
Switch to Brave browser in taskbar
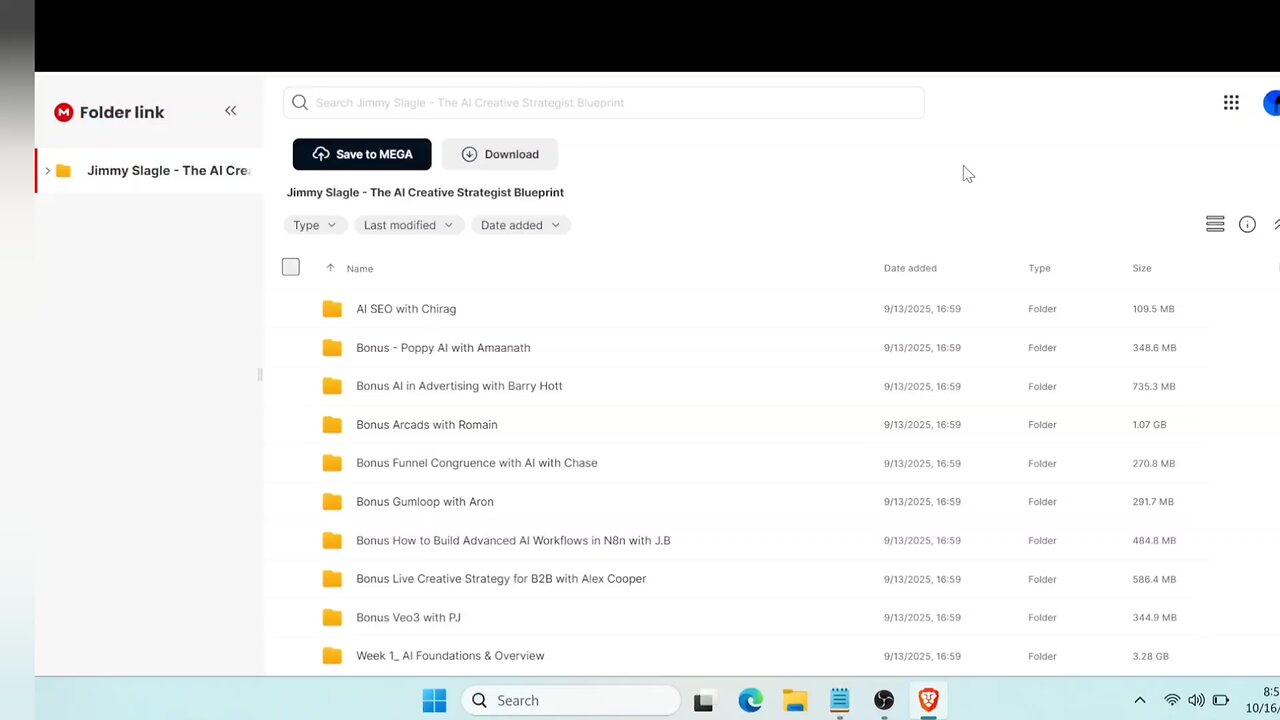(x=928, y=700)
